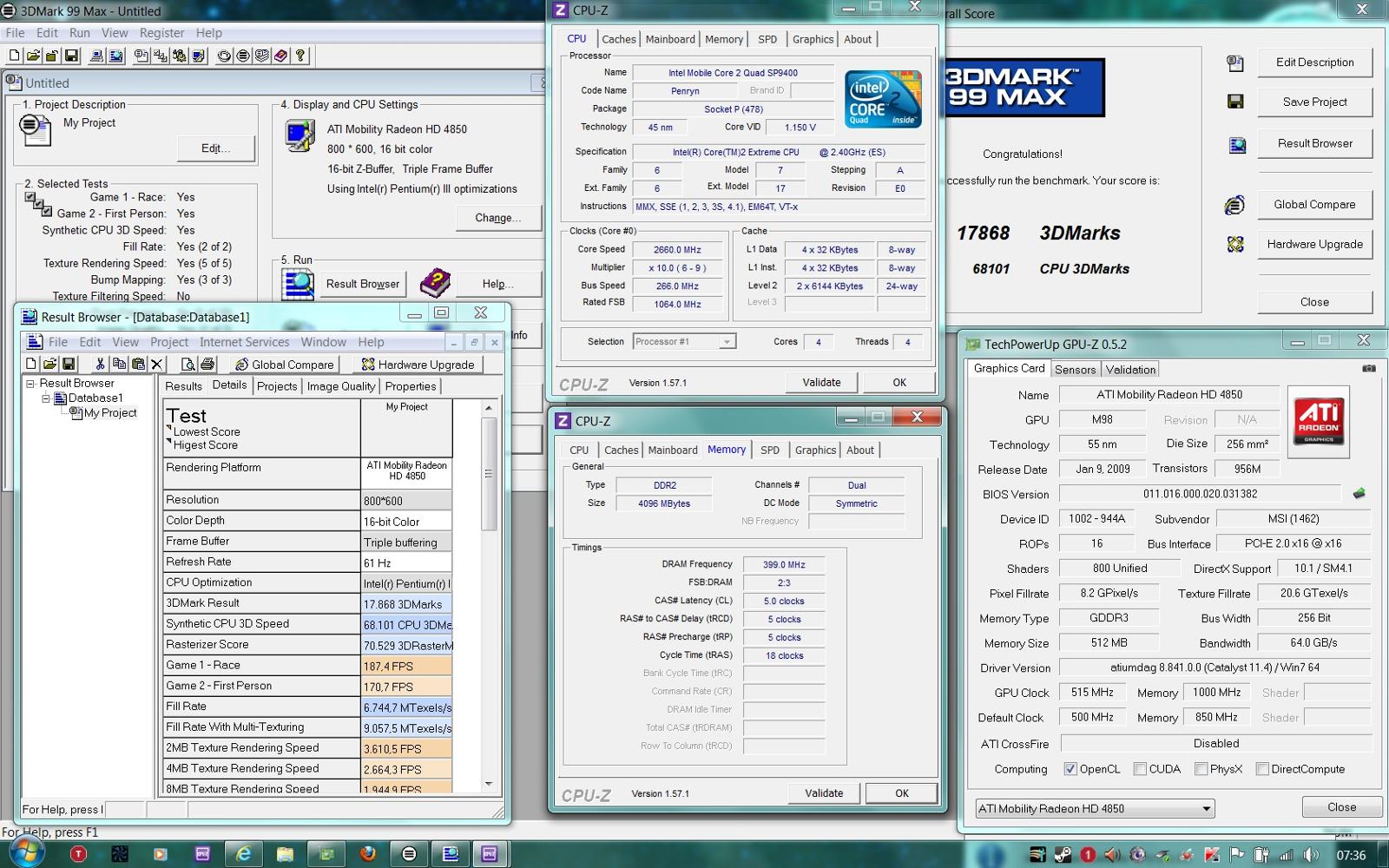Click the scroll down arrow in Result Browser details
This screenshot has width=1389, height=868.
(489, 784)
